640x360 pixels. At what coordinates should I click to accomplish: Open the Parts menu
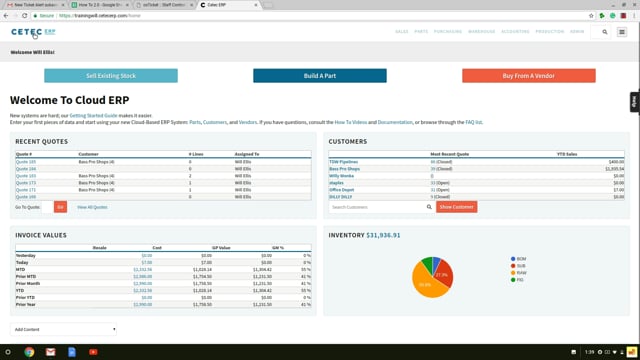[421, 31]
